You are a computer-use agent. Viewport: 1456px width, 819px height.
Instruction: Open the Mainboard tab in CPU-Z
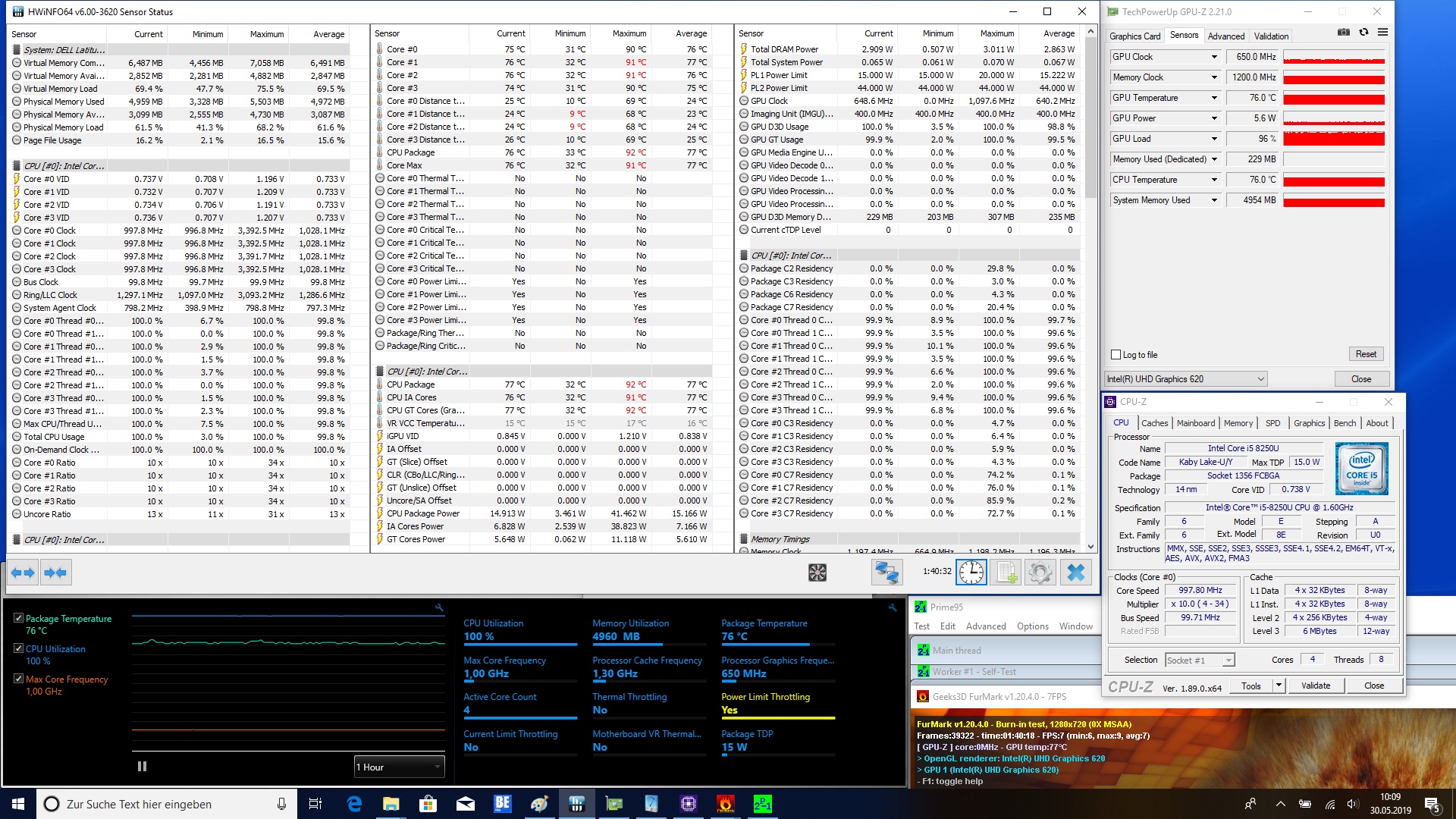pos(1195,423)
